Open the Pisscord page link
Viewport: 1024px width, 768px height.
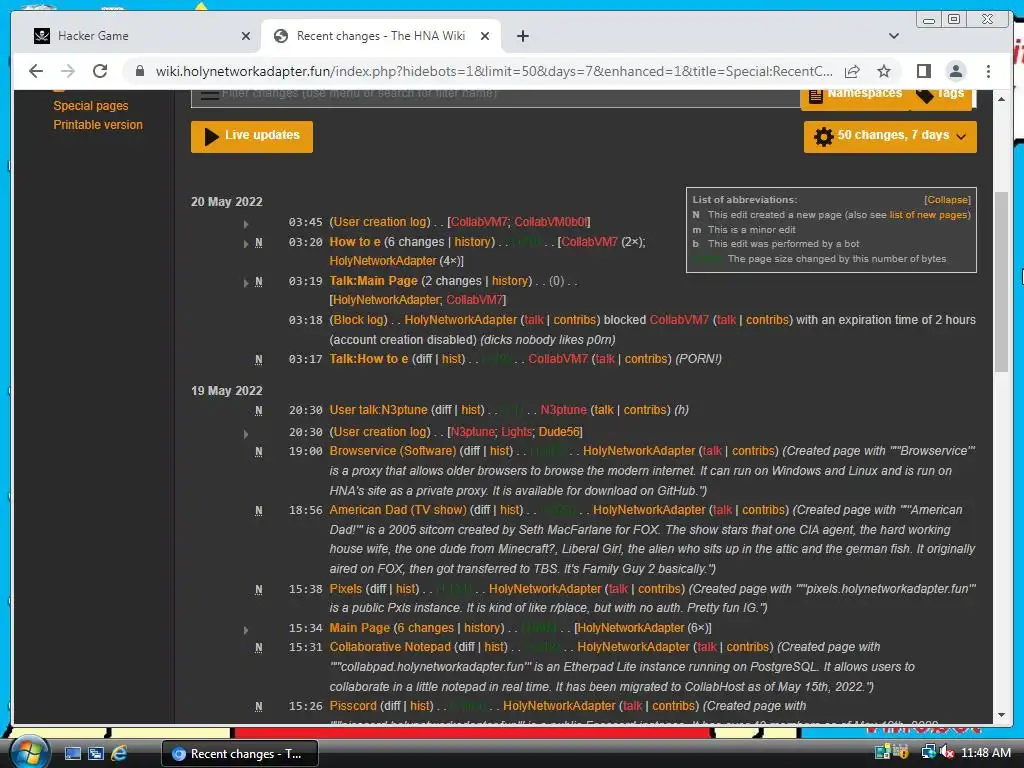[x=353, y=706]
